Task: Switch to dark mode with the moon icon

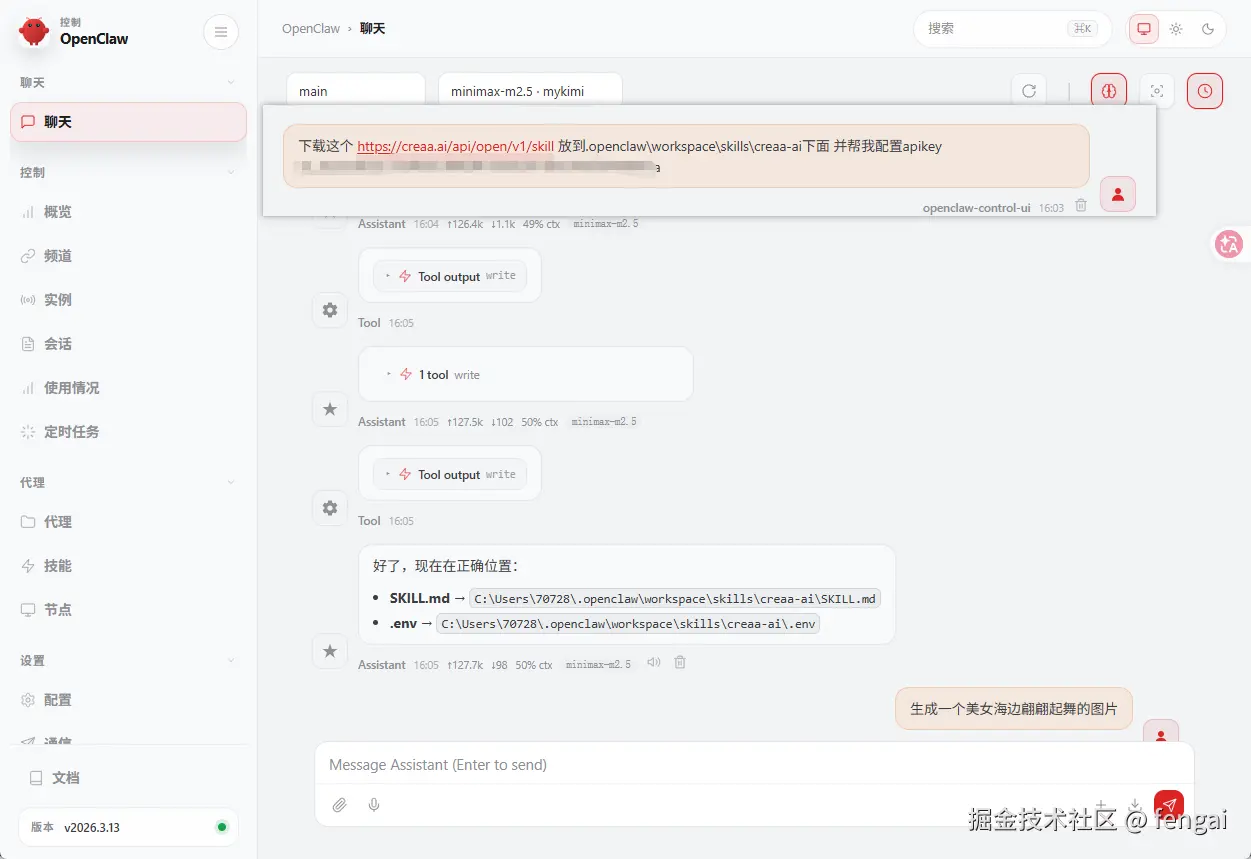Action: [1208, 29]
